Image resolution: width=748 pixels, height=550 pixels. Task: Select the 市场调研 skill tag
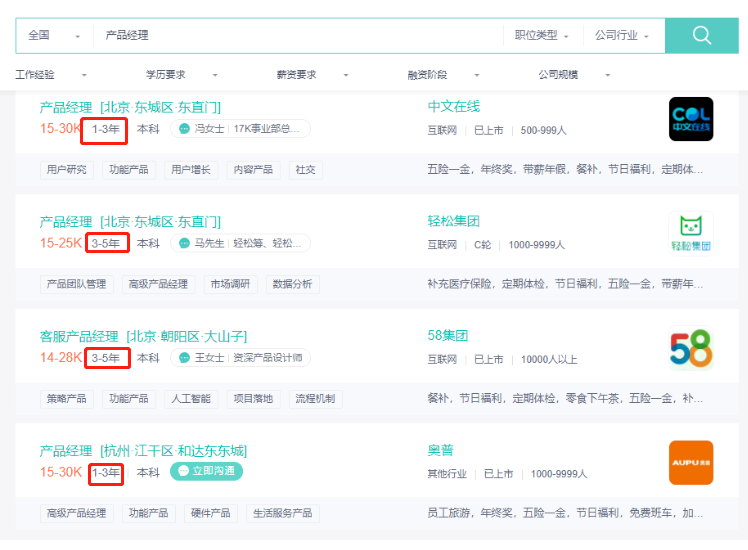pyautogui.click(x=229, y=284)
